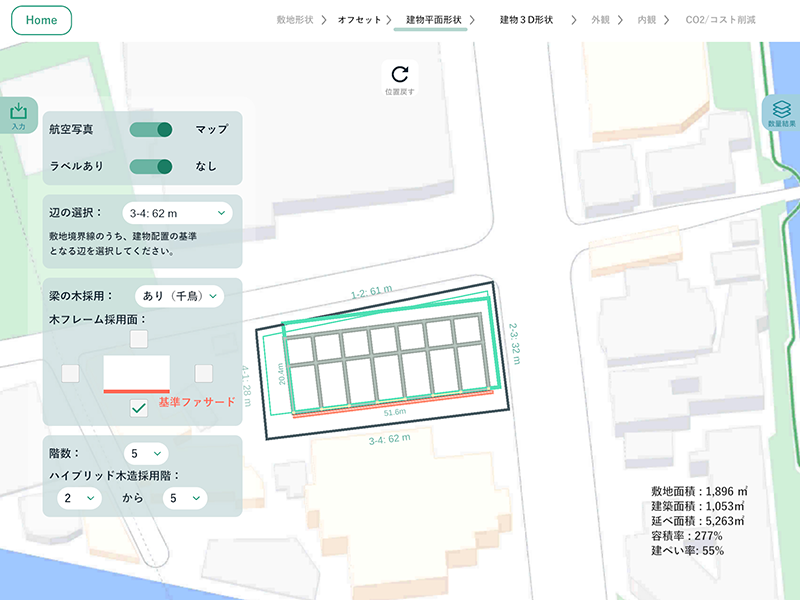Open the 数量結果 layers icon
This screenshot has height=600, width=800.
click(x=781, y=113)
